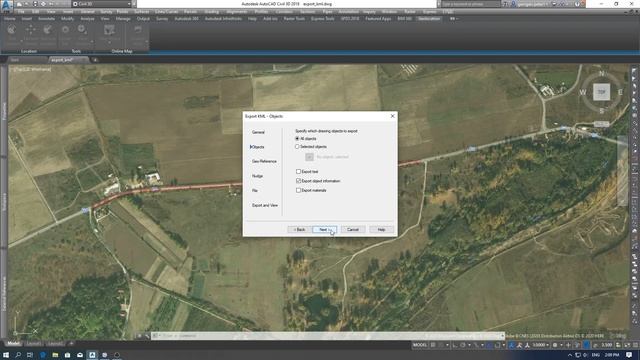Open the Windows notification center
The height and width of the screenshot is (360, 640).
pos(629,355)
